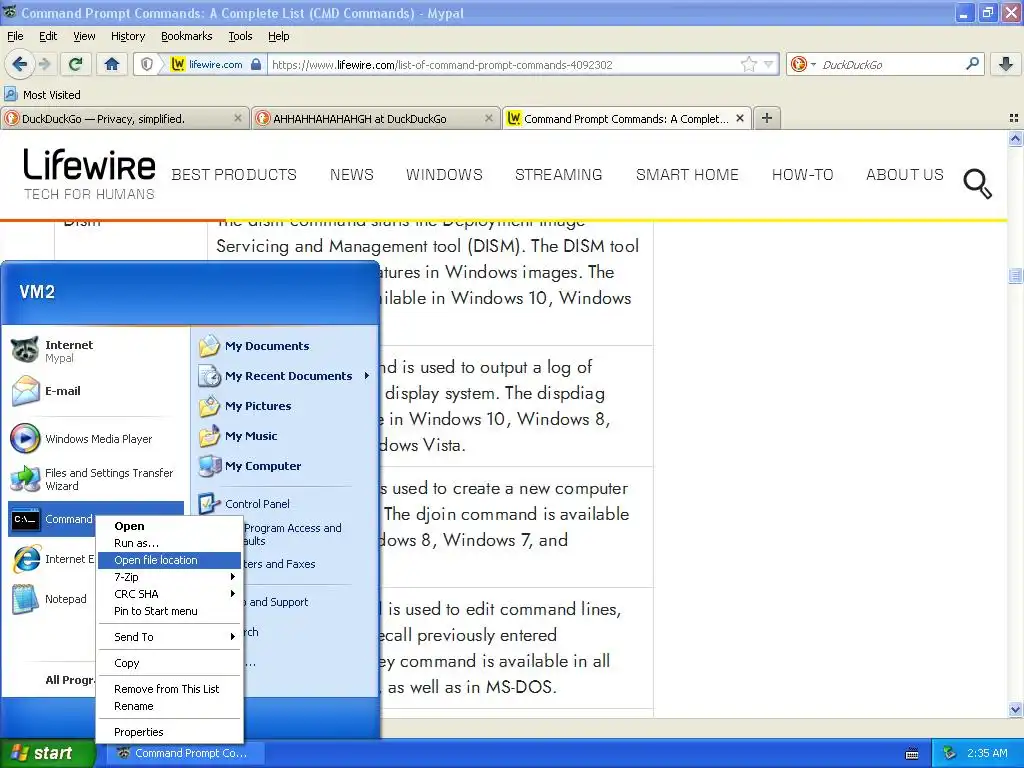Open the HOW-TO navigation link
1024x768 pixels.
[803, 174]
